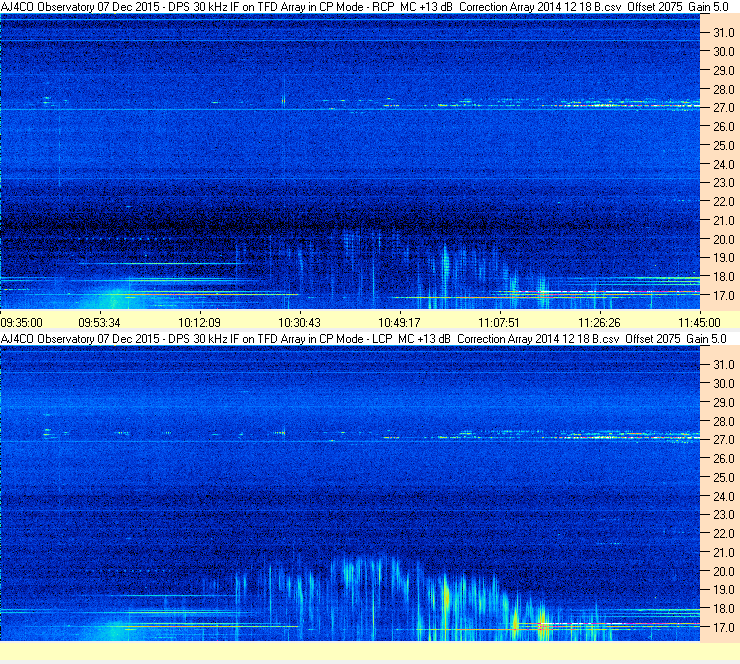
Task: Click 22.0 frequency label in LCP panel
Action: [723, 534]
